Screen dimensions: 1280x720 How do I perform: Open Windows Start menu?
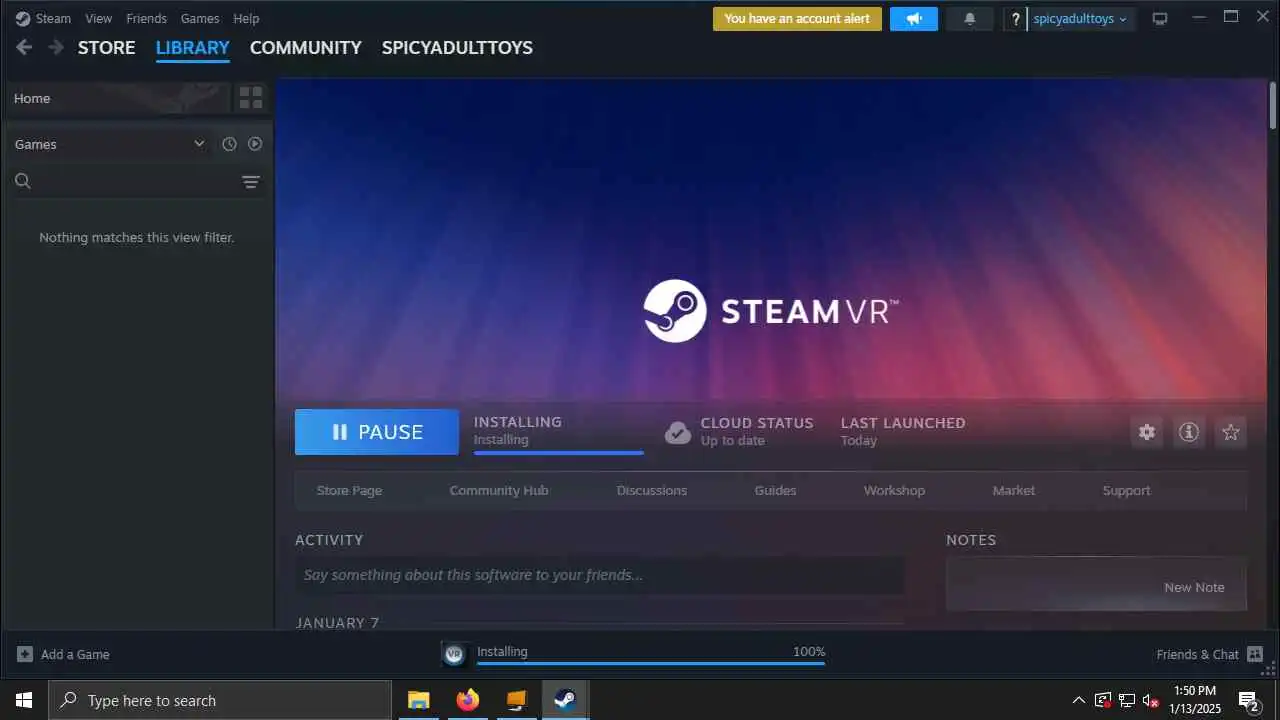(24, 700)
